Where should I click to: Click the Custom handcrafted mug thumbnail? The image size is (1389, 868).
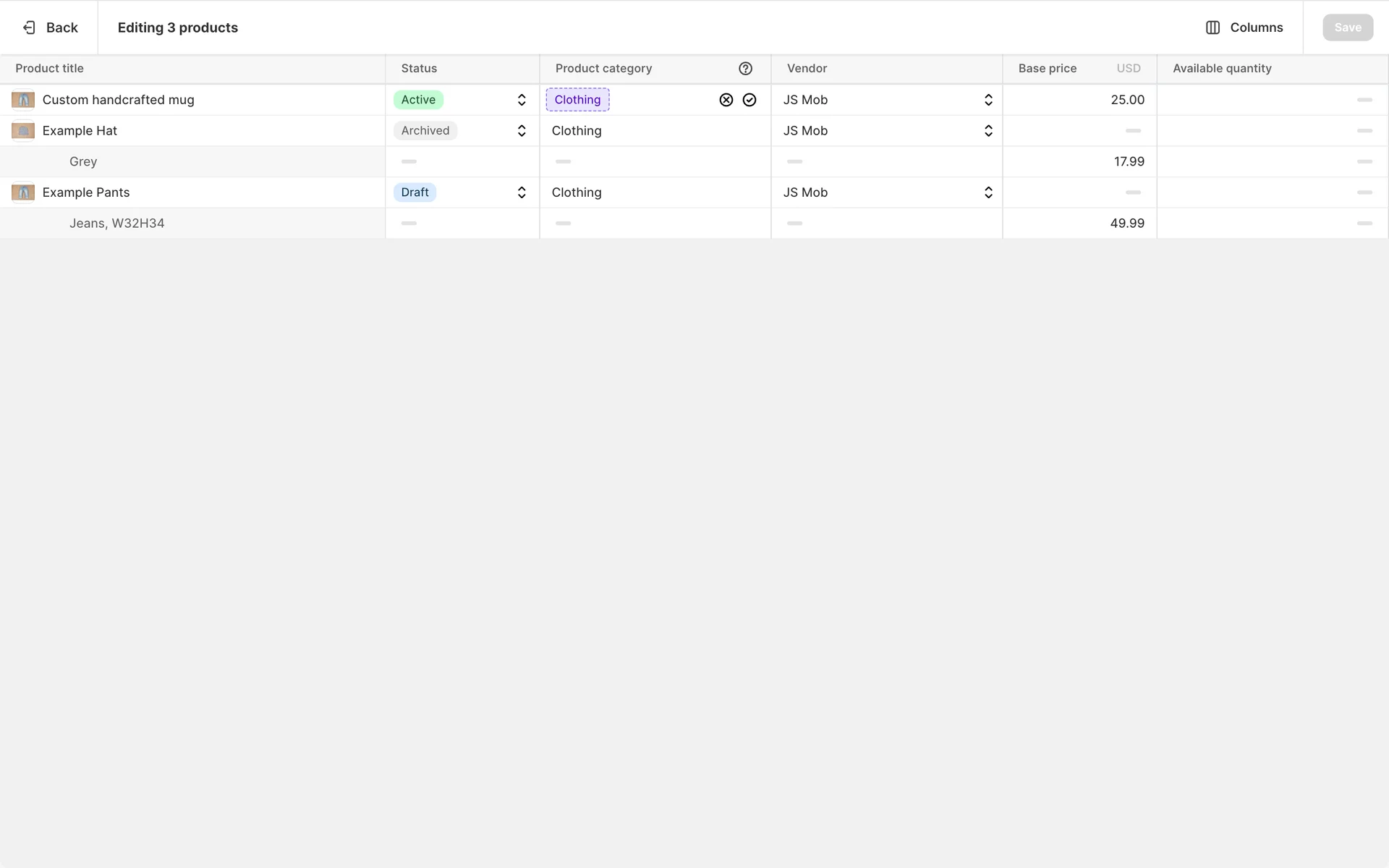tap(23, 100)
